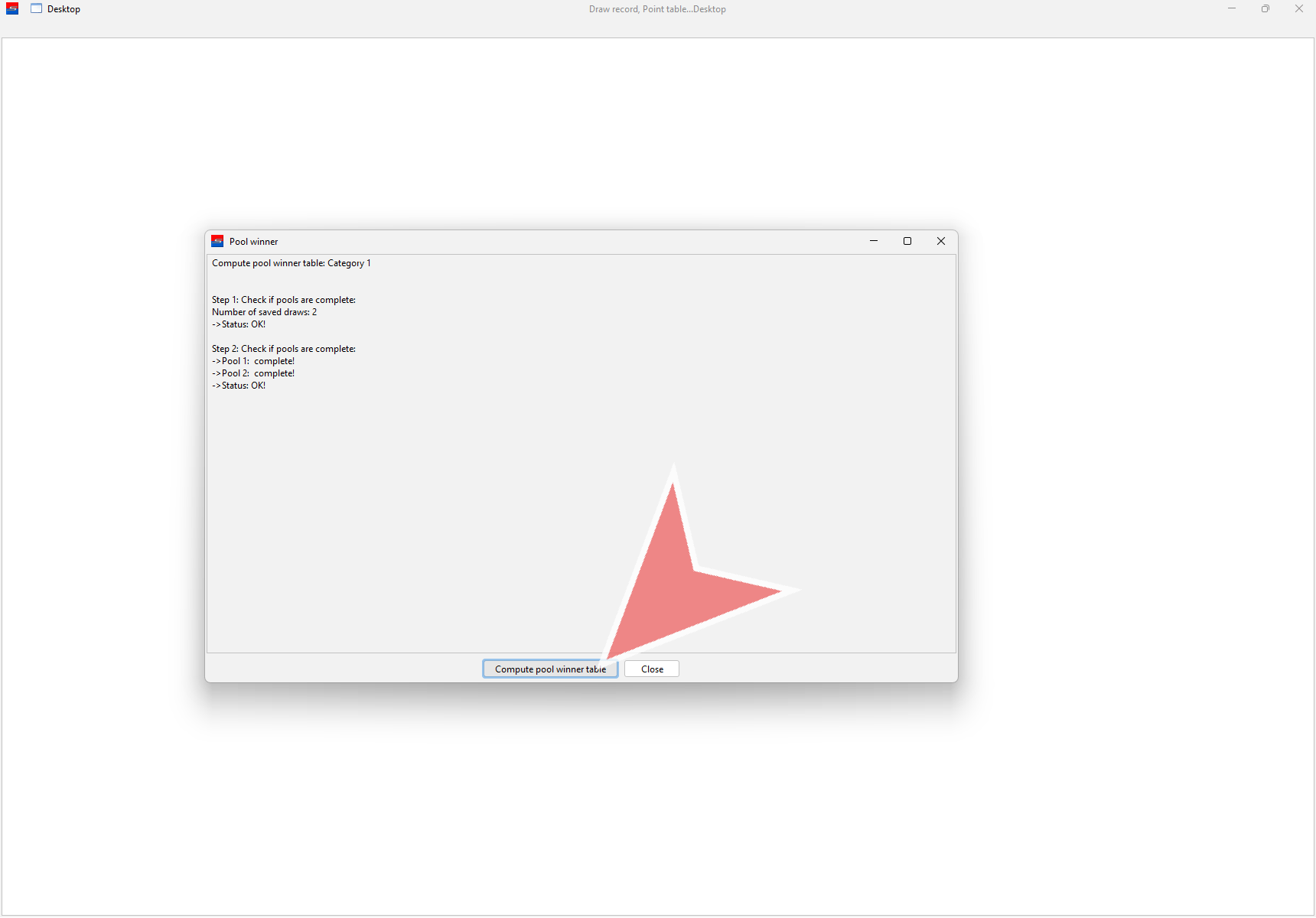Click the 'Step 1: Check if pools are complete:' line

284,300
